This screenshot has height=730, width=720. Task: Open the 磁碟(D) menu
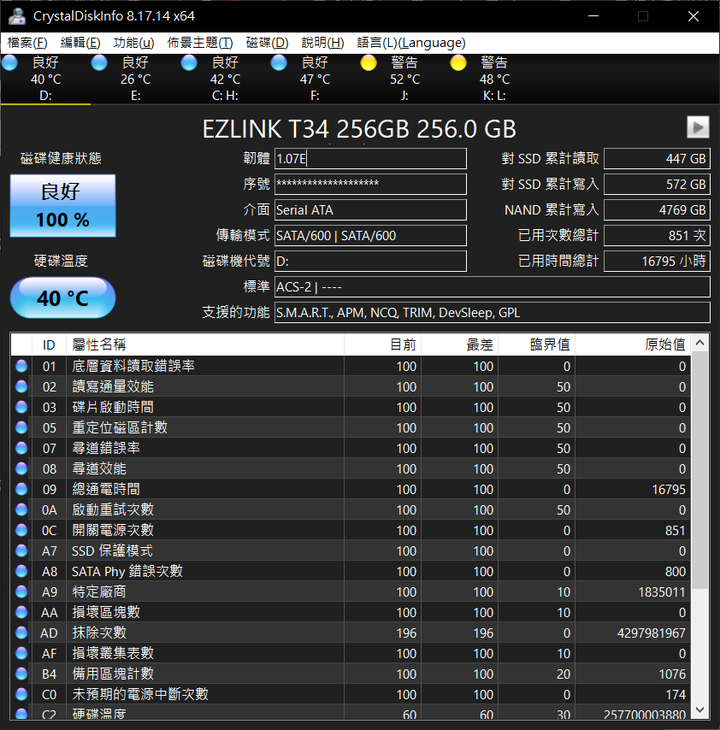[x=267, y=43]
